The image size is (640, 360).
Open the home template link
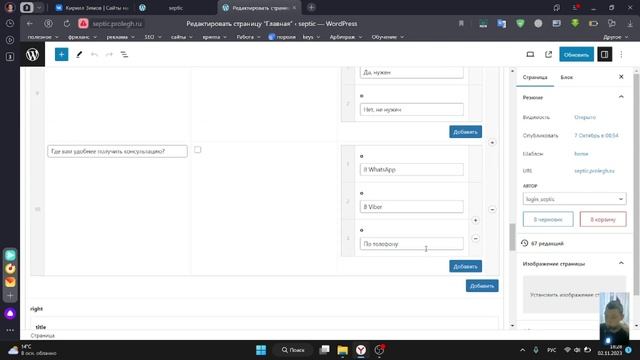tap(581, 154)
